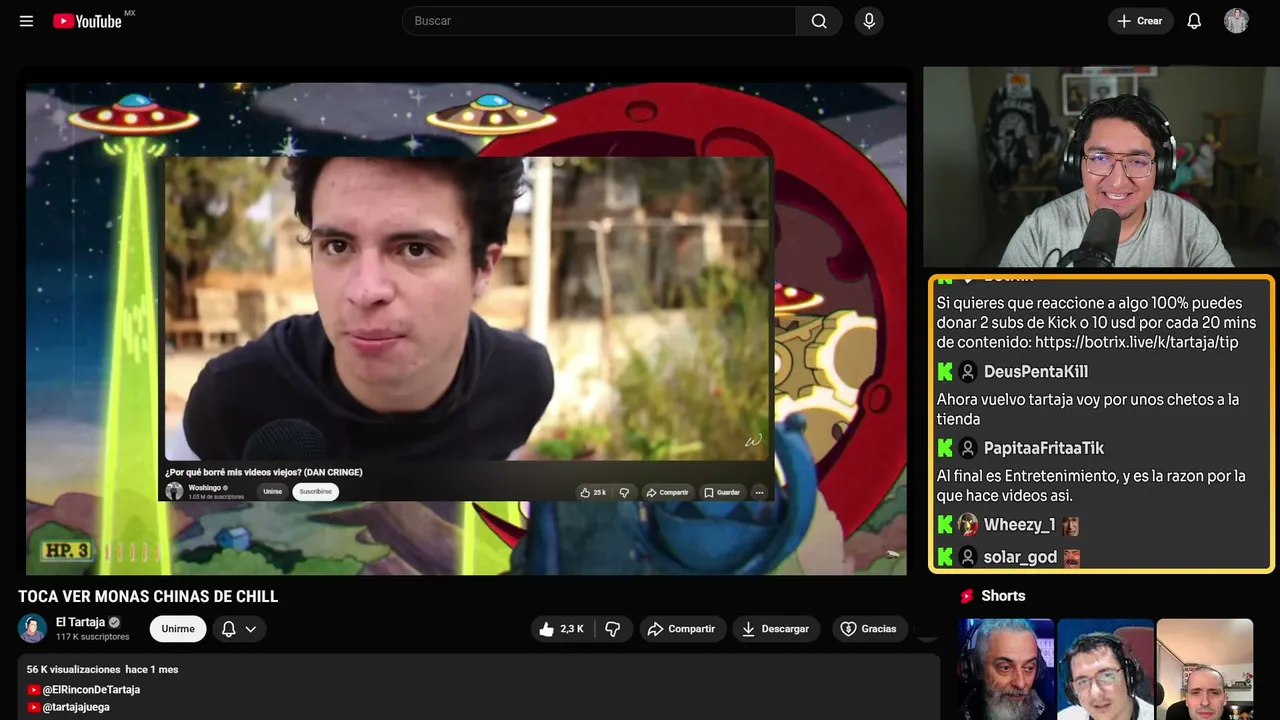Open the botrix.live tip link in chat
Image resolution: width=1280 pixels, height=720 pixels.
pos(1136,342)
